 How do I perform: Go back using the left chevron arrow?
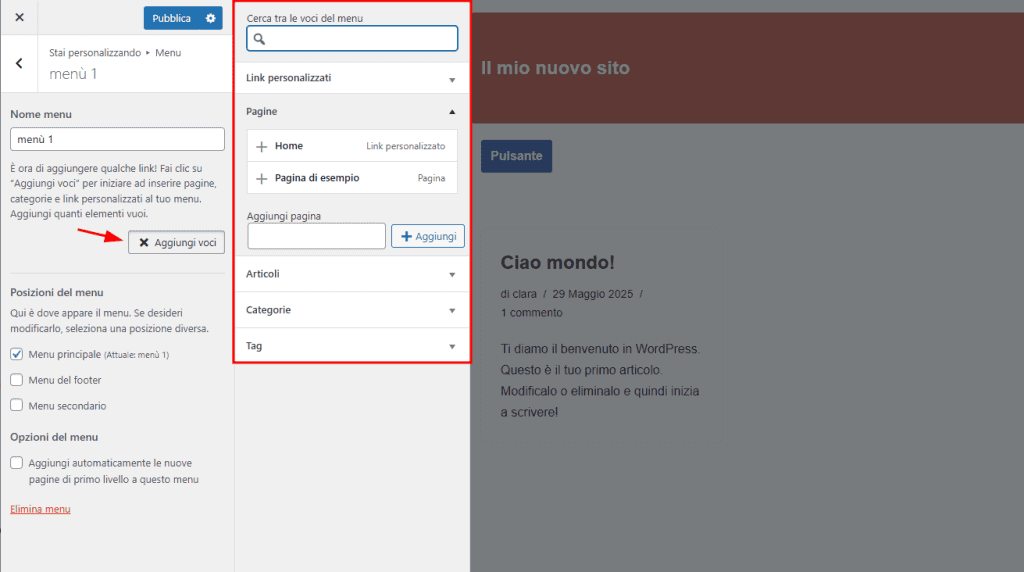19,63
